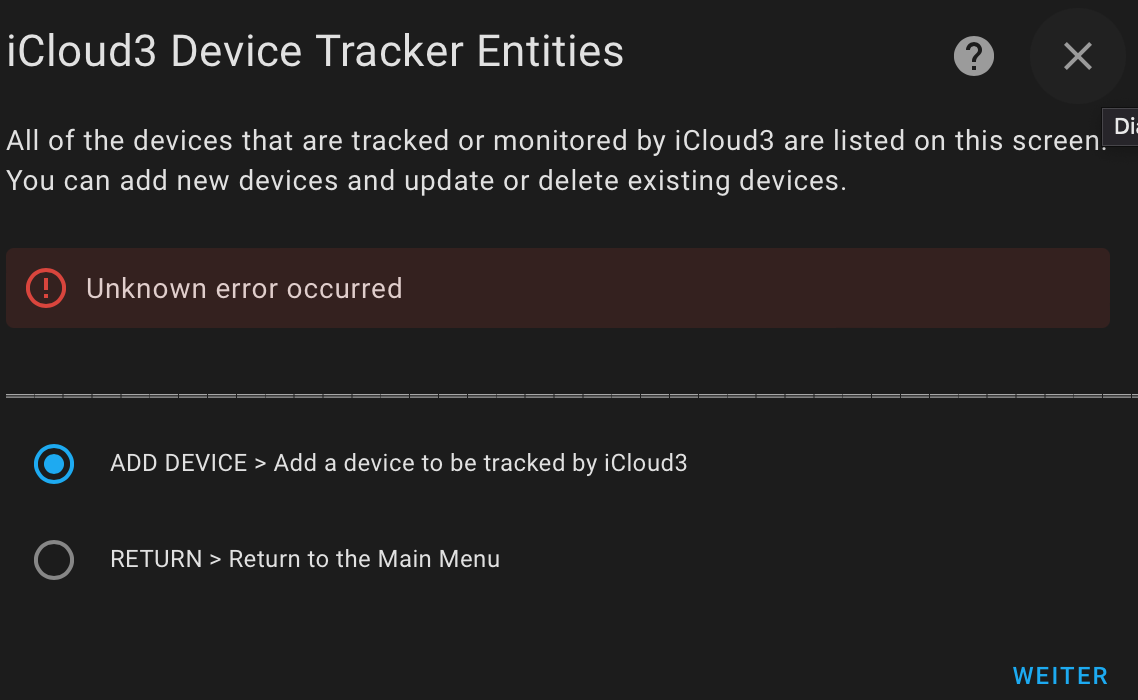Click the Unknown error occurred banner
Screen dimensions: 1138x700
(x=558, y=288)
